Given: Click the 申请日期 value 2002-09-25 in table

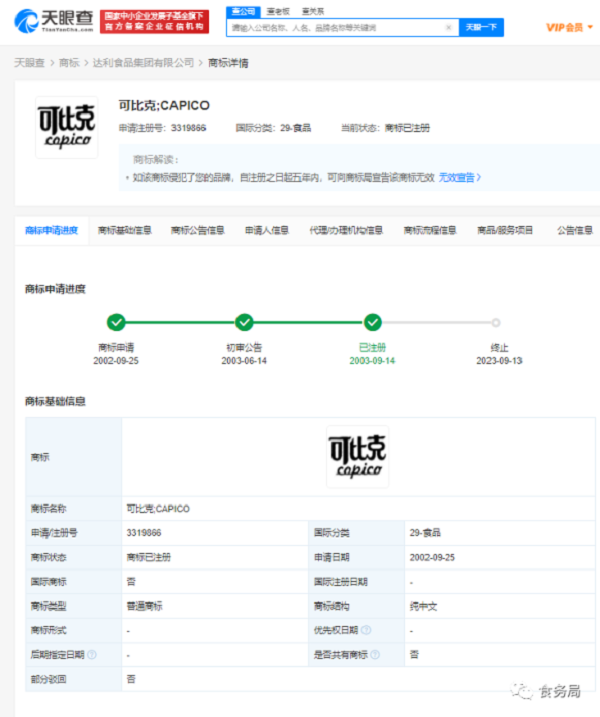Looking at the screenshot, I should (432, 557).
